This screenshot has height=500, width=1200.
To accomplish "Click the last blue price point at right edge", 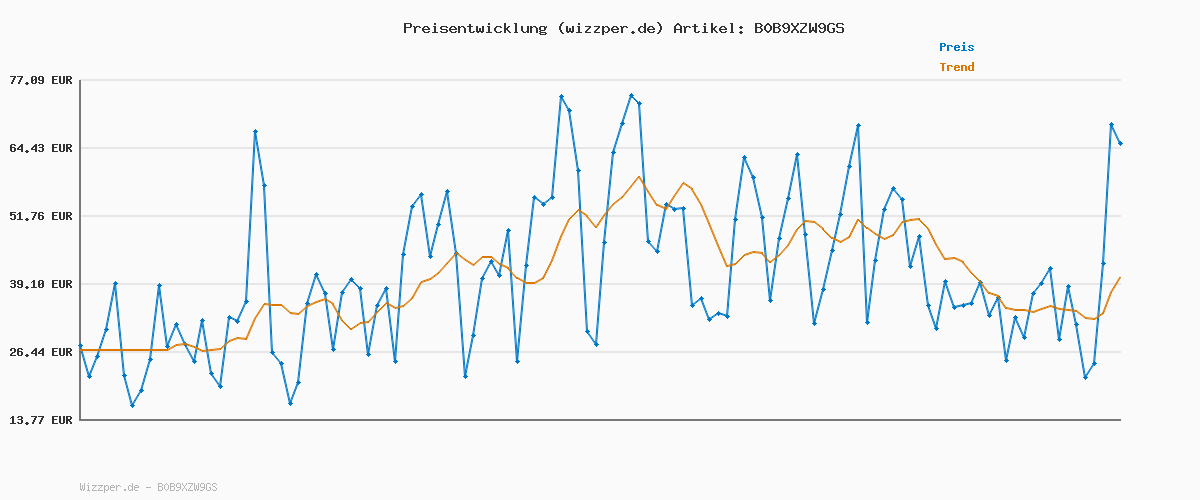I will click(1120, 144).
